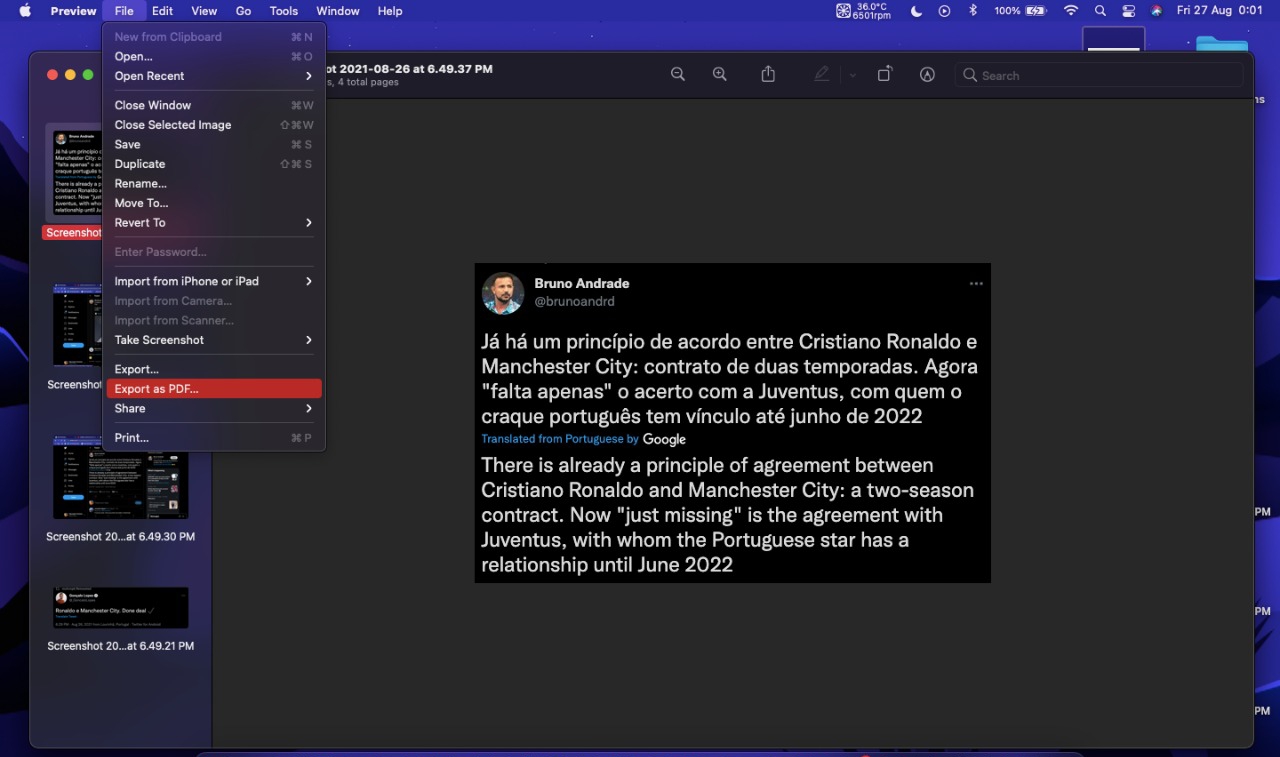
Task: Open the Window menu
Action: click(x=338, y=11)
